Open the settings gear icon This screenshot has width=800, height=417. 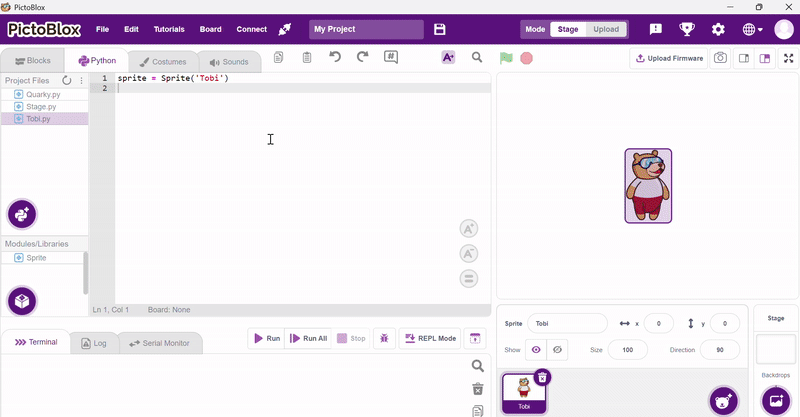point(717,30)
